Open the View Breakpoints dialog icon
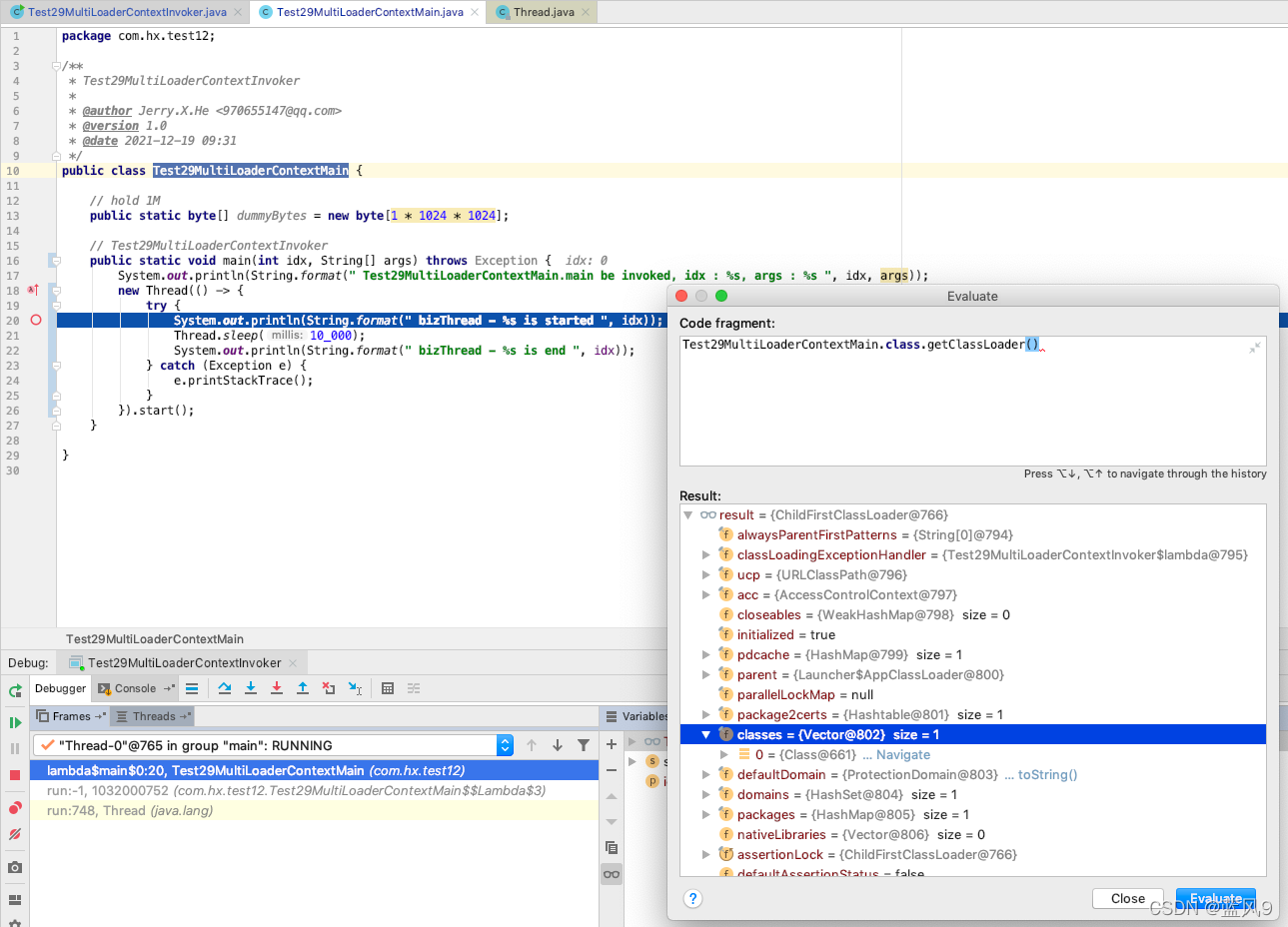This screenshot has width=1288, height=927. click(x=14, y=807)
